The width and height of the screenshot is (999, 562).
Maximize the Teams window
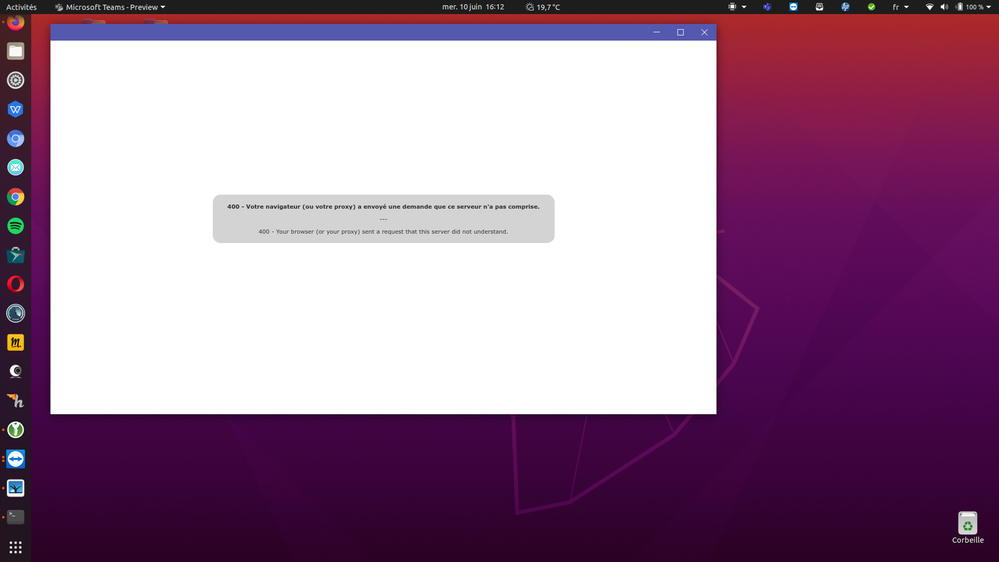(680, 32)
